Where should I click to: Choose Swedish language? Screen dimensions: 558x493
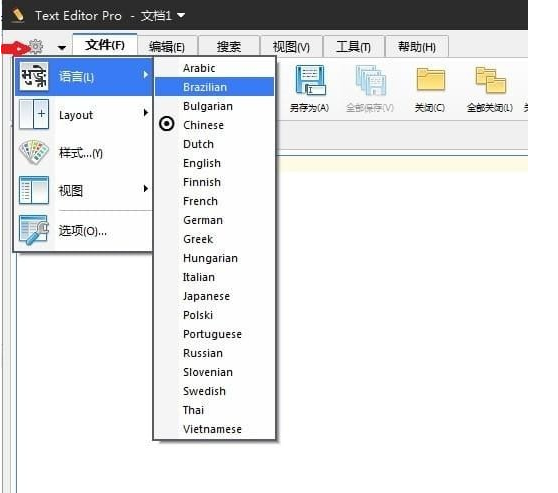pos(215,391)
